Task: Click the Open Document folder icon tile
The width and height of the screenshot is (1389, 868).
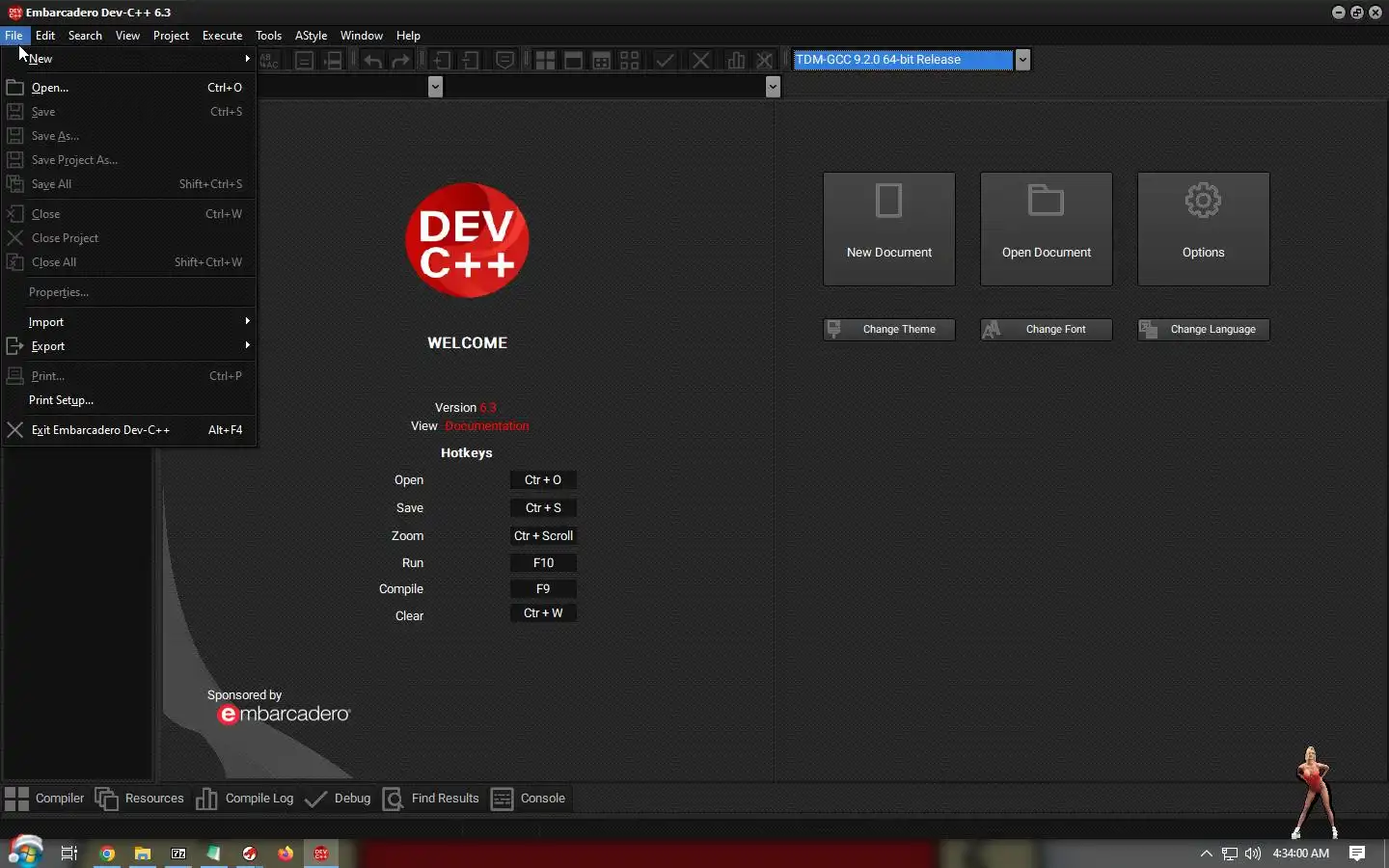Action: point(1046,229)
